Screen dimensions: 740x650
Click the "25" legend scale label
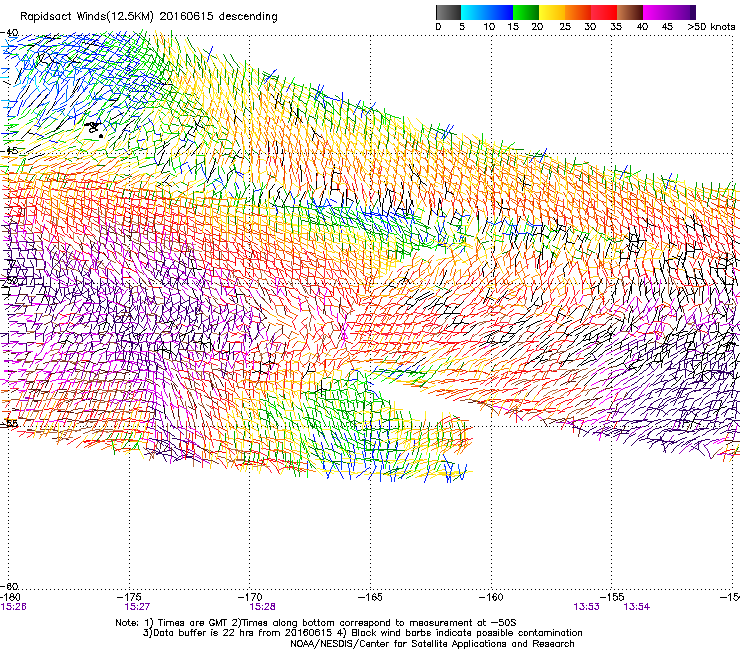click(x=565, y=27)
